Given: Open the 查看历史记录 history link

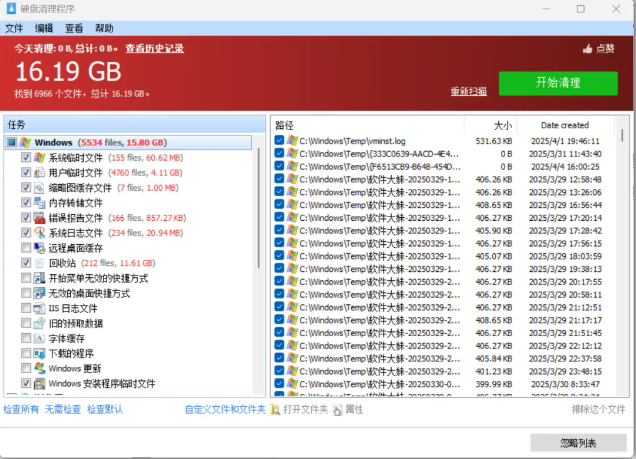Looking at the screenshot, I should 155,49.
